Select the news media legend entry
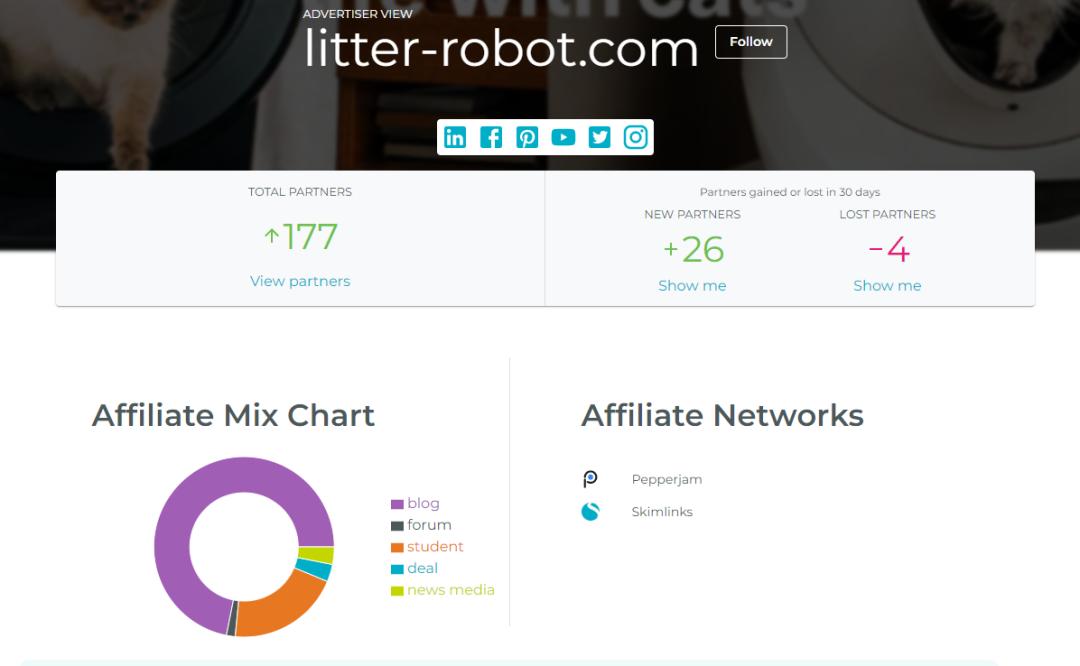Viewport: 1080px width, 666px height. click(442, 590)
